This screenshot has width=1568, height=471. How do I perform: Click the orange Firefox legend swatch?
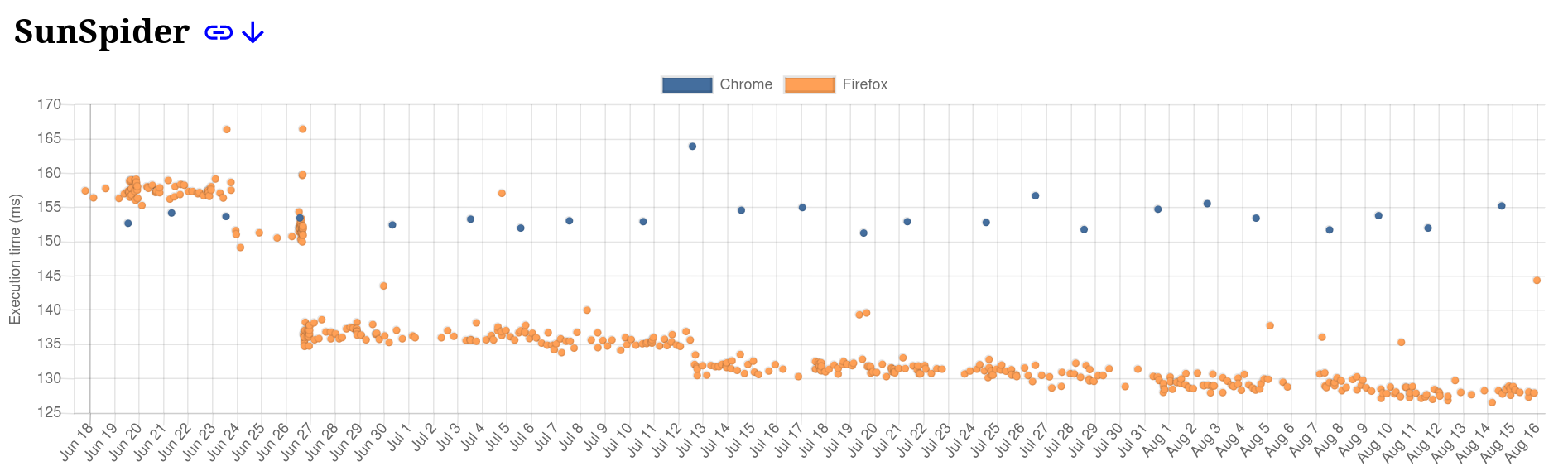tap(809, 84)
